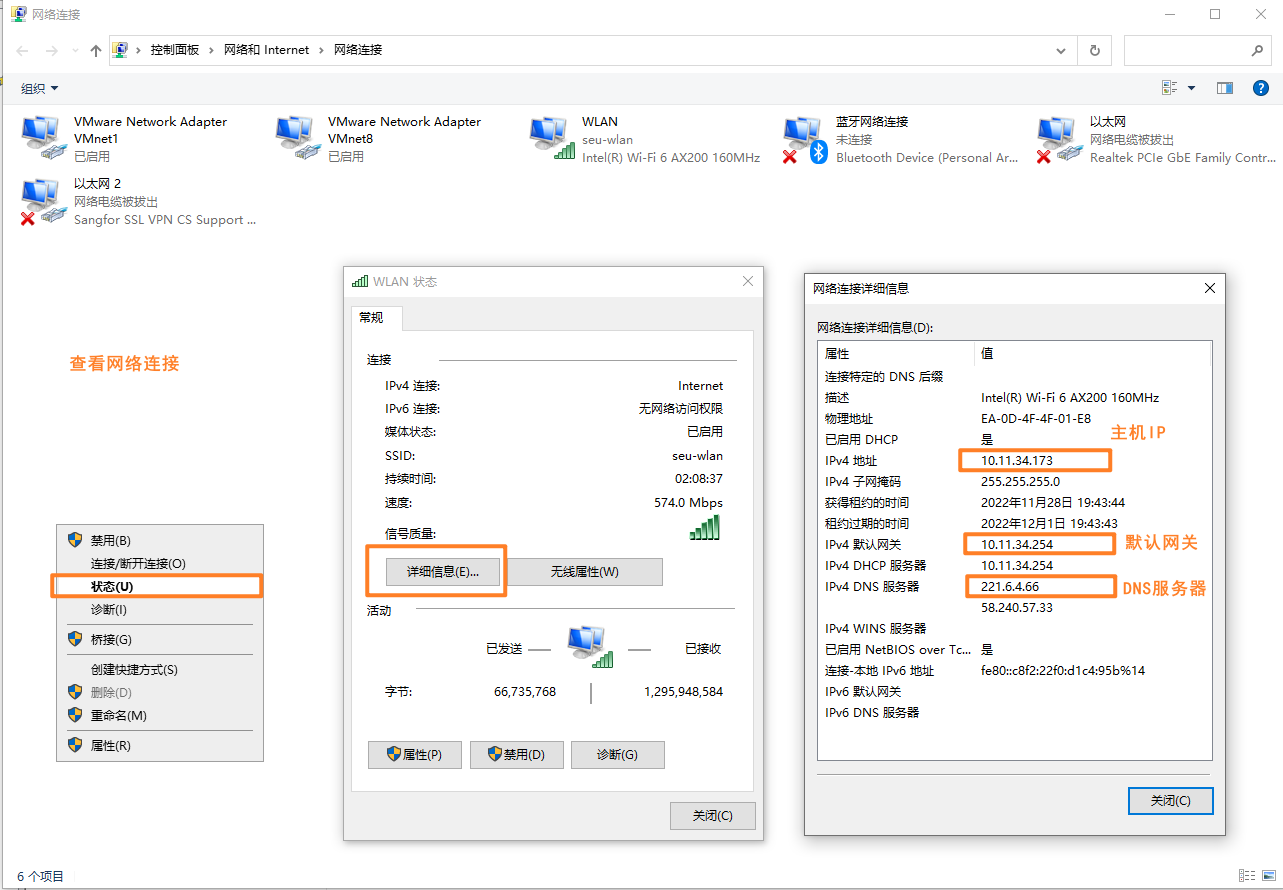
Task: Select 重命名(M) in the context menu
Action: click(160, 715)
